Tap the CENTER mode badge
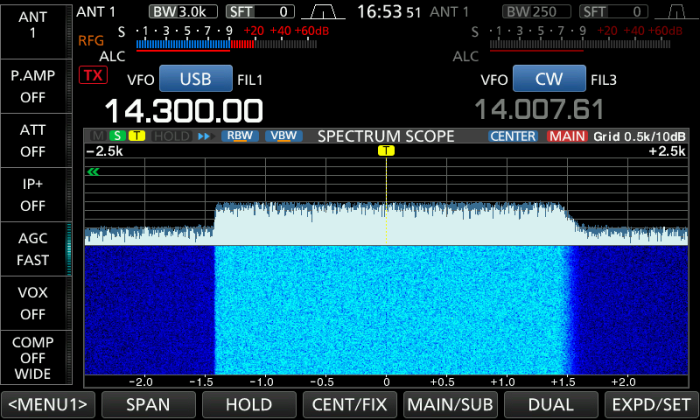Screen dimensions: 700x420 pyautogui.click(x=513, y=136)
